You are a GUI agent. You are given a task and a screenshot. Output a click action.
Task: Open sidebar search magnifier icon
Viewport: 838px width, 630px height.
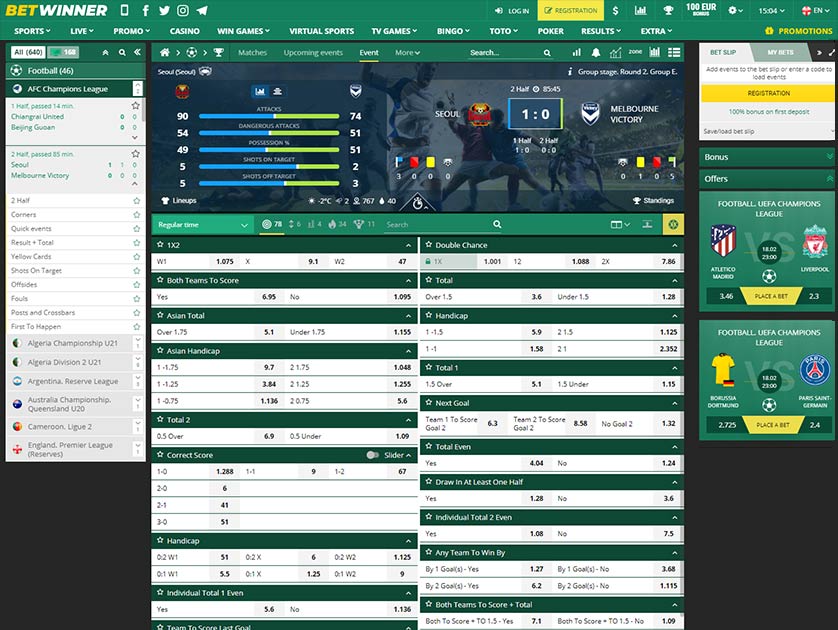tap(122, 52)
